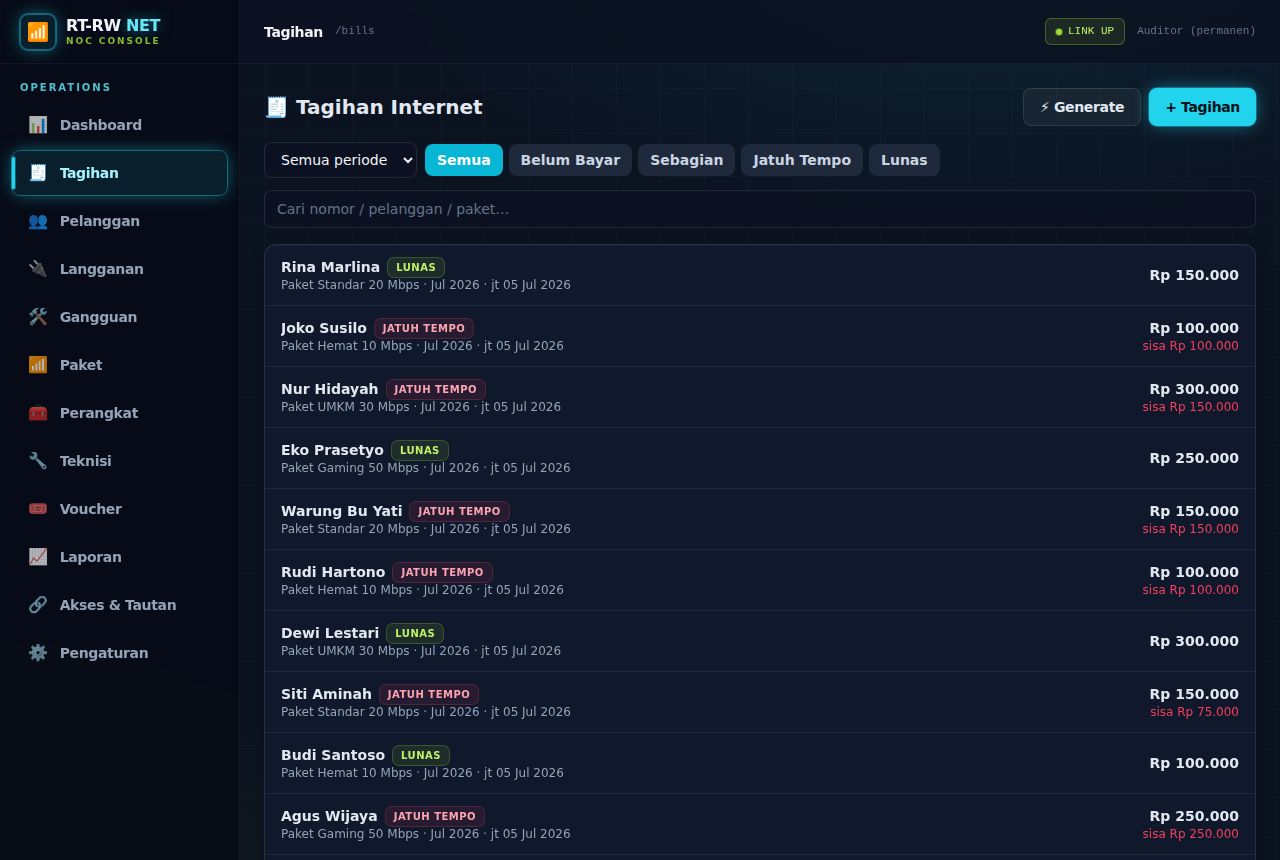
Task: Open Agus Wijaya's bill row
Action: [760, 824]
